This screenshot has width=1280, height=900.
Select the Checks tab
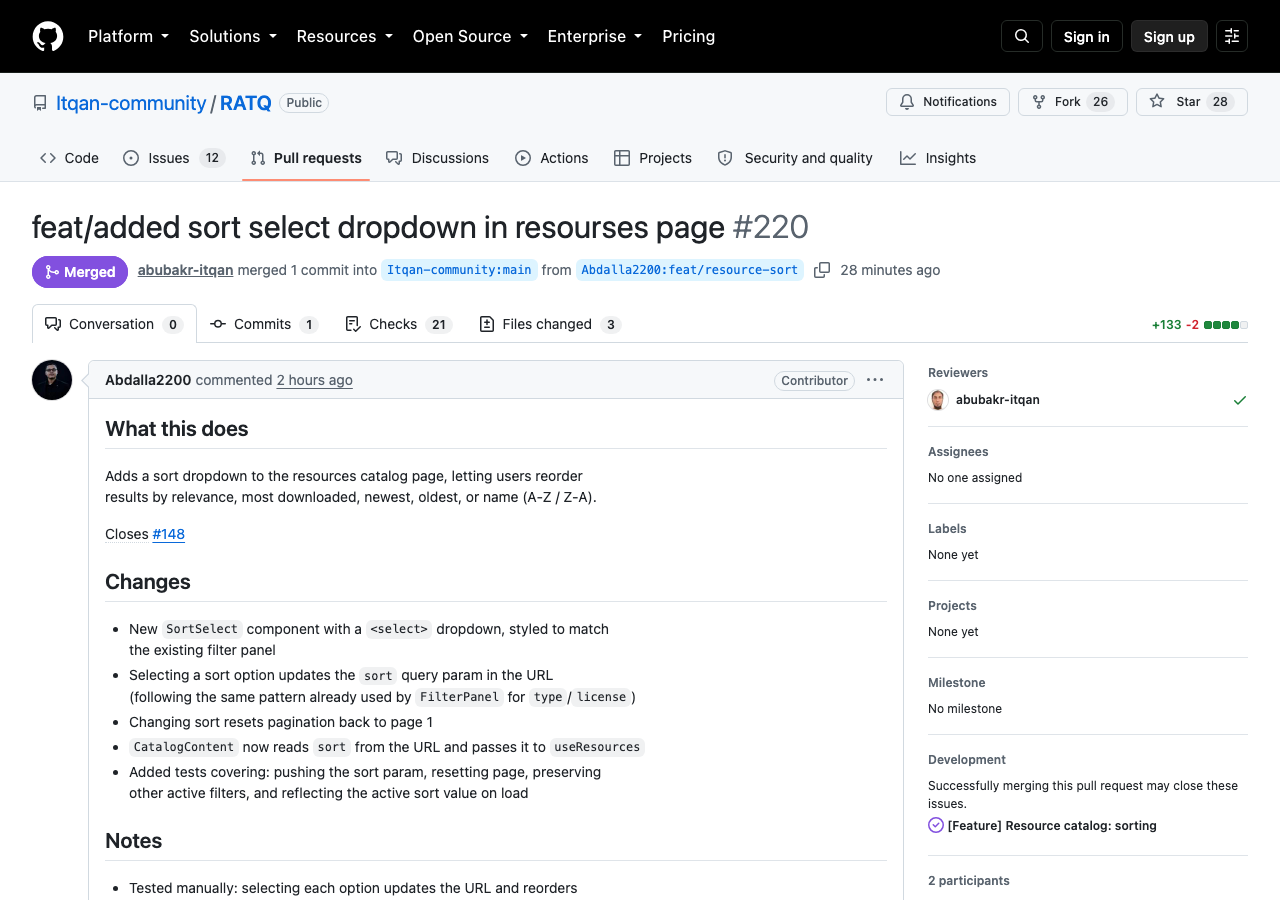[398, 324]
